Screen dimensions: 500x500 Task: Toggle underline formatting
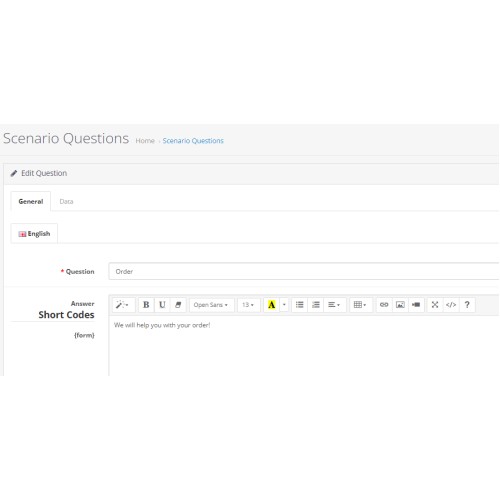[162, 305]
